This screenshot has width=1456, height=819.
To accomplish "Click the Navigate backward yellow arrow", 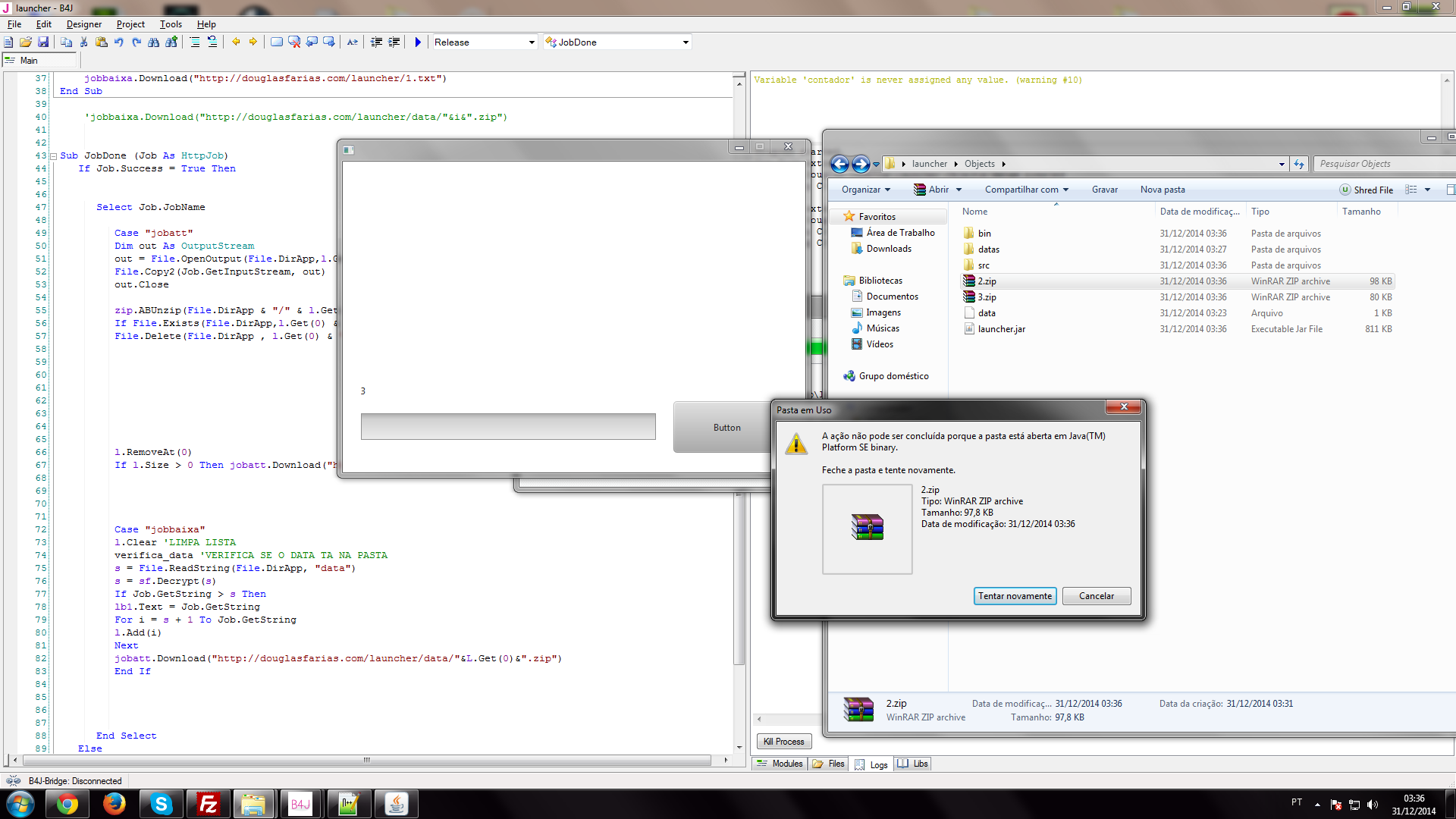I will [x=236, y=42].
